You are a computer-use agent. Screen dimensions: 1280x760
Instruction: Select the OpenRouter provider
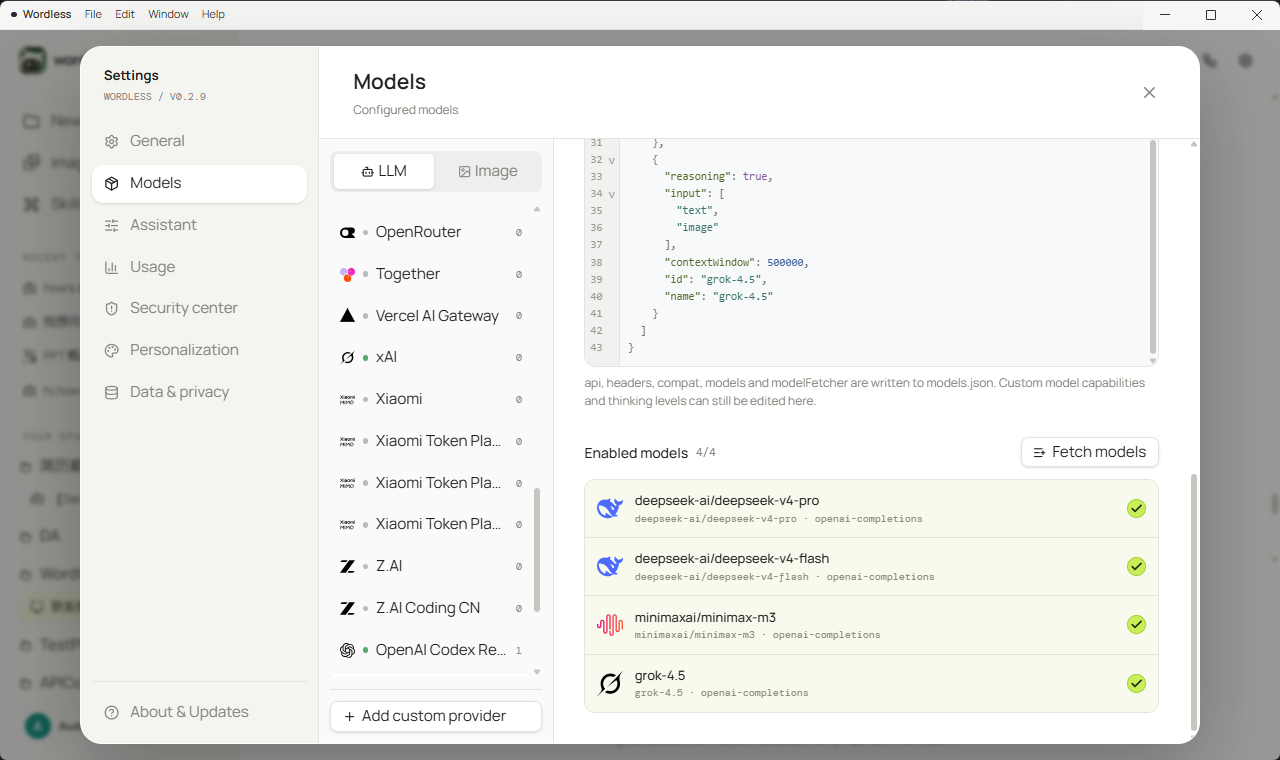432,232
